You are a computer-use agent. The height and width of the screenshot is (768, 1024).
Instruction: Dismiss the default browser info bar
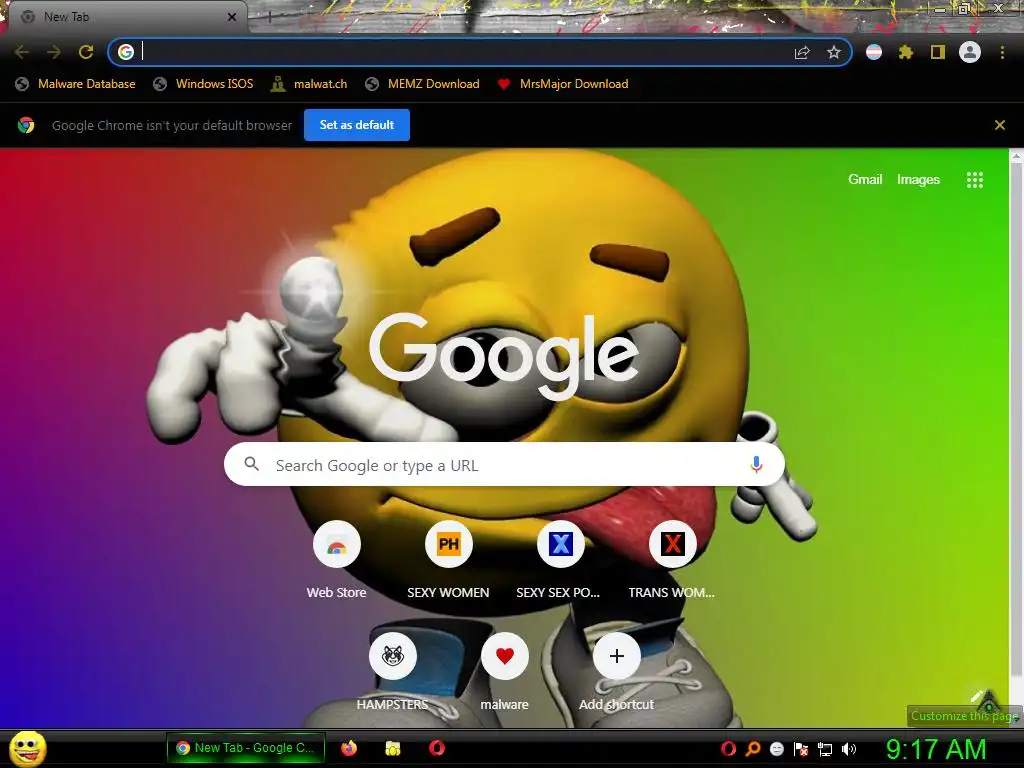pyautogui.click(x=999, y=125)
